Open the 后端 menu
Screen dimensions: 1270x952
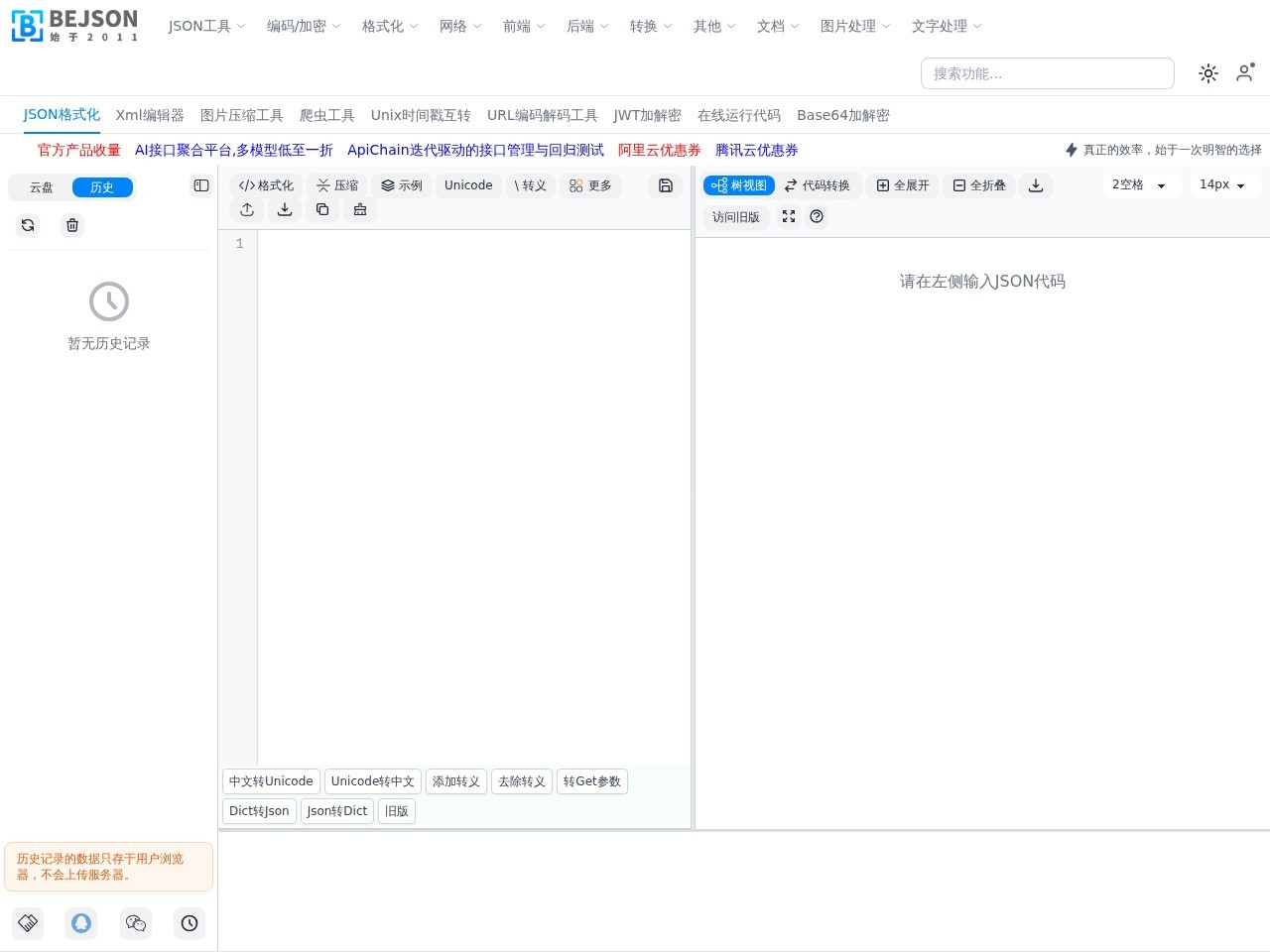[587, 26]
